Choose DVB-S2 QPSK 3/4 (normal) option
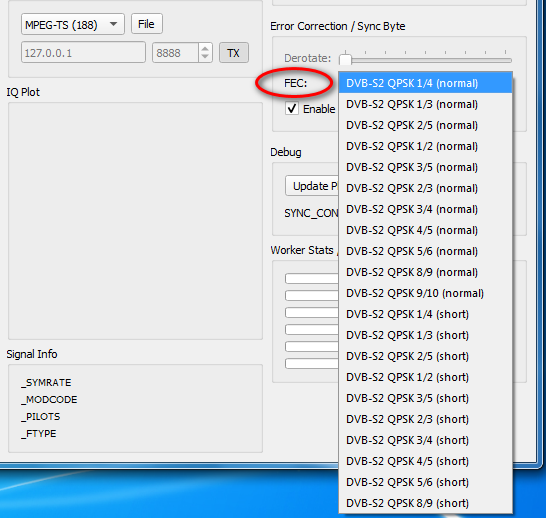 coord(425,209)
